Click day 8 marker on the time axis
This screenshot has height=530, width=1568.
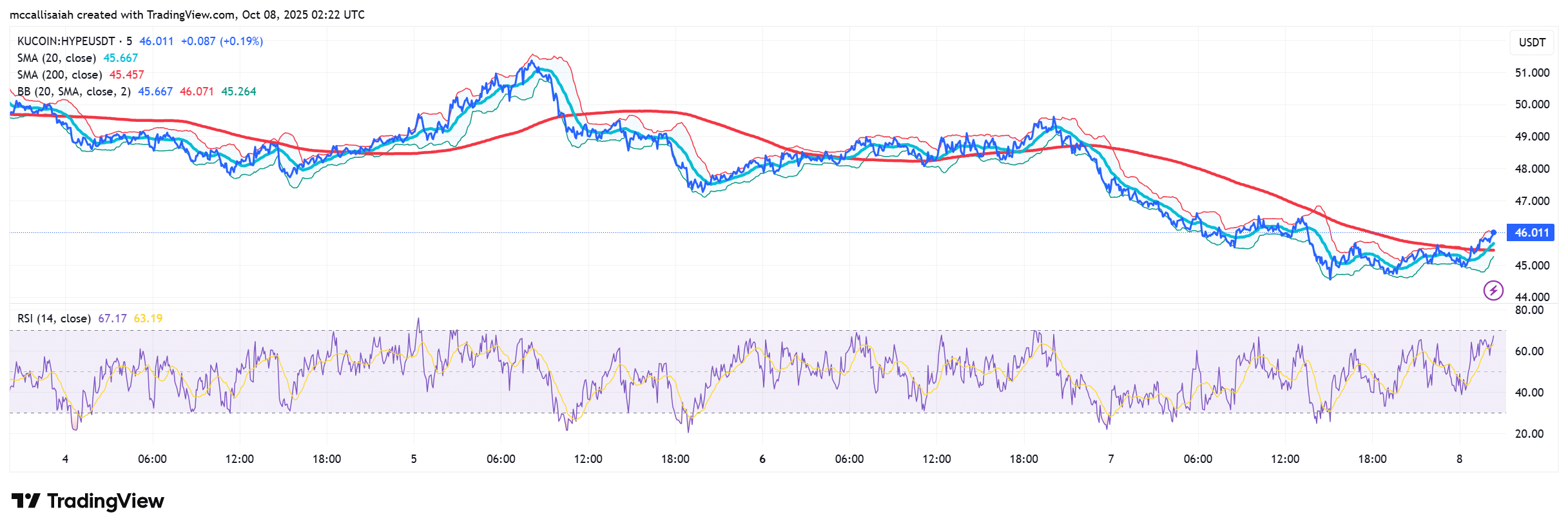(x=1459, y=459)
